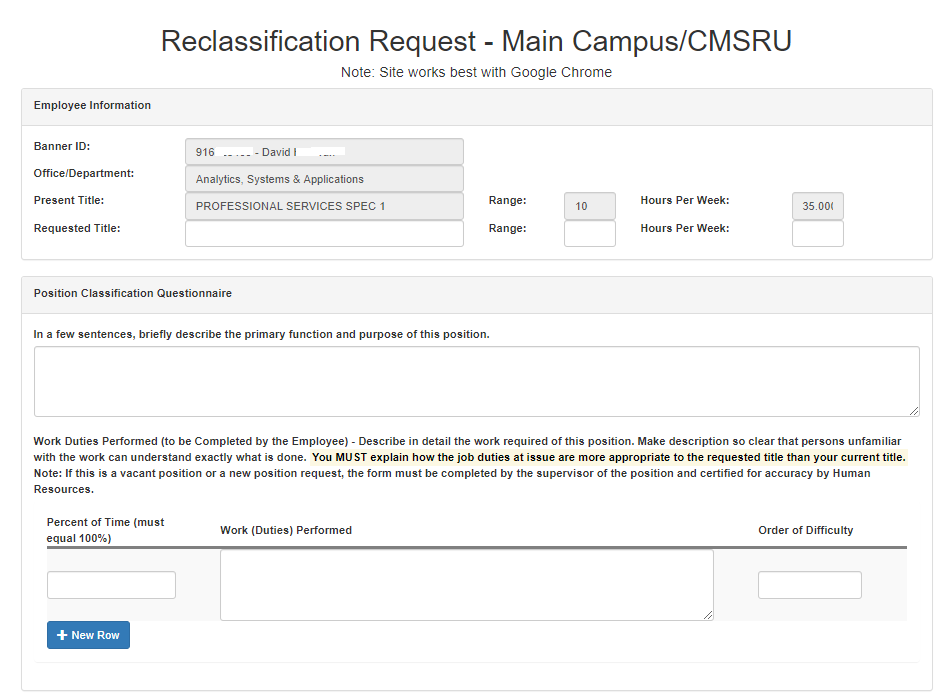Click the New Row button label
Image resolution: width=952 pixels, height=697 pixels.
click(x=95, y=635)
